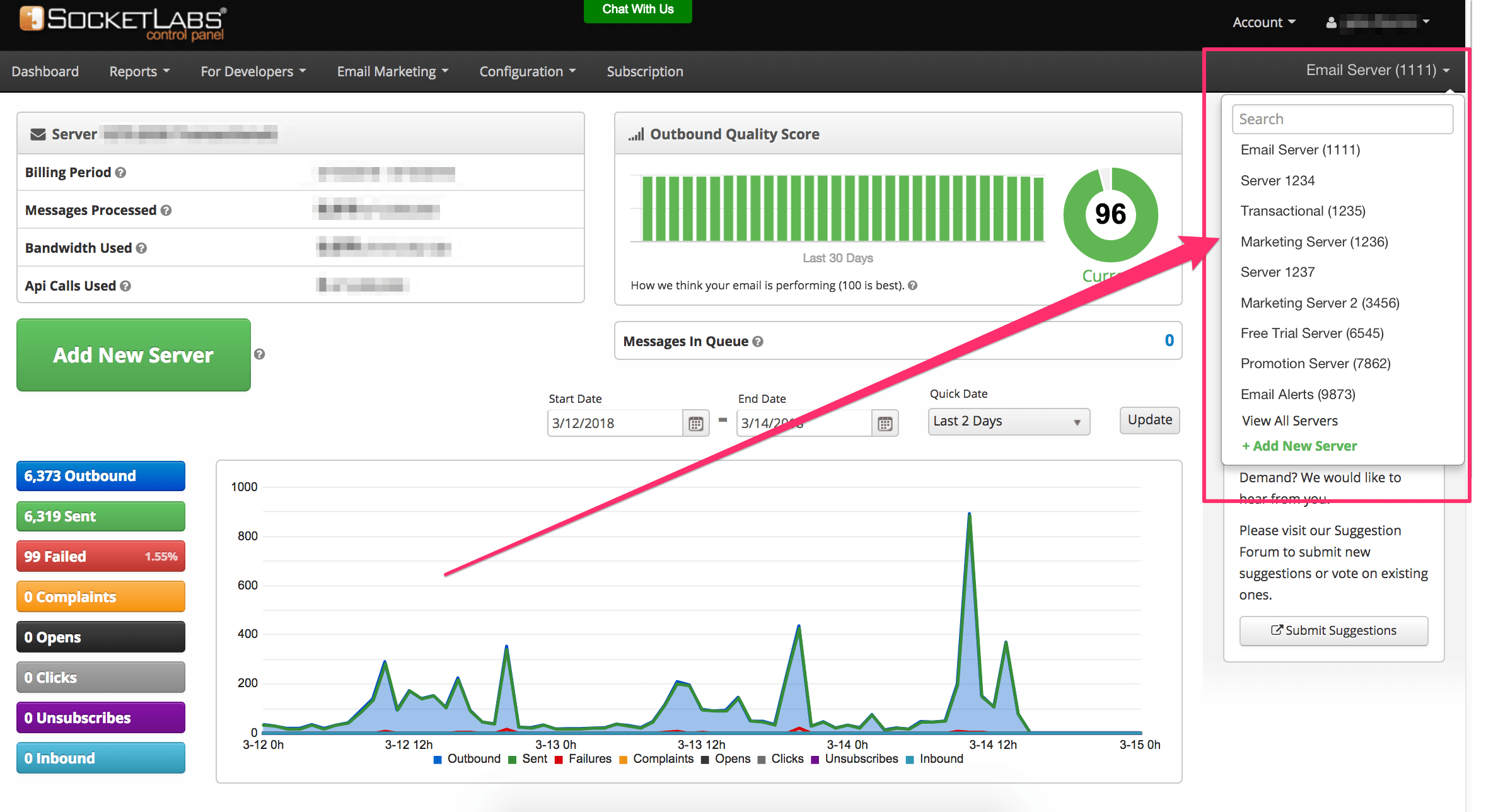This screenshot has height=812, width=1498.
Task: Click the Submit Suggestions button
Action: click(1333, 630)
